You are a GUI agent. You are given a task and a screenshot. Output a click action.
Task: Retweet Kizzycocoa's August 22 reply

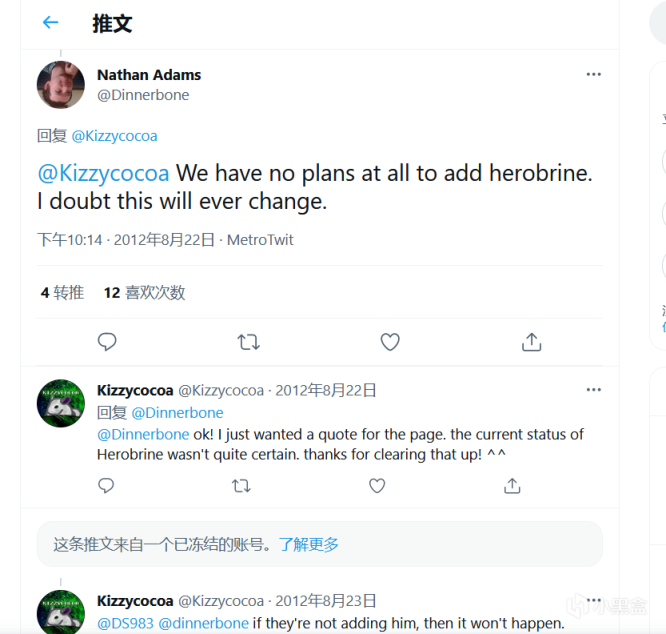click(241, 486)
